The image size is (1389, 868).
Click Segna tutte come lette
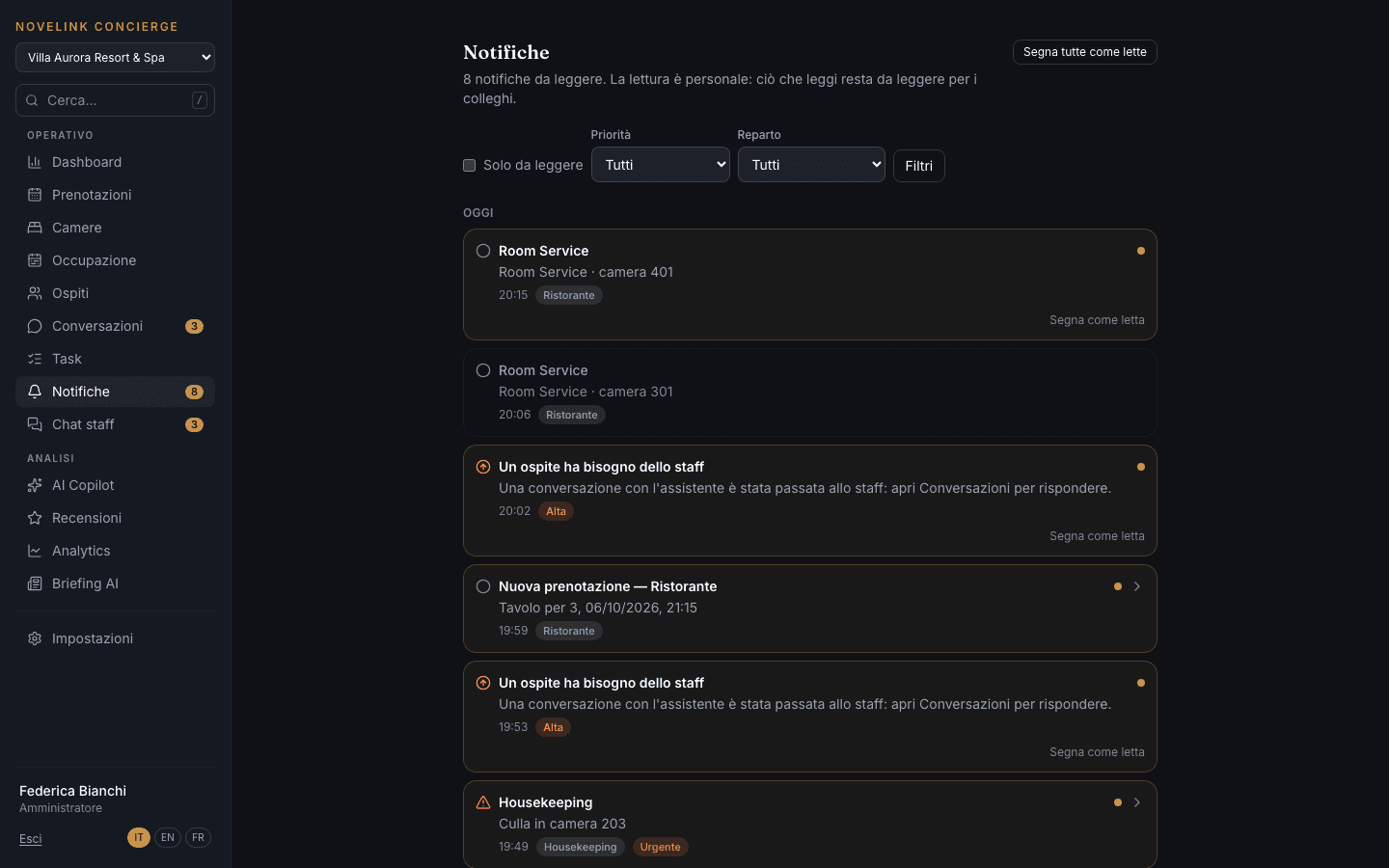(1085, 52)
